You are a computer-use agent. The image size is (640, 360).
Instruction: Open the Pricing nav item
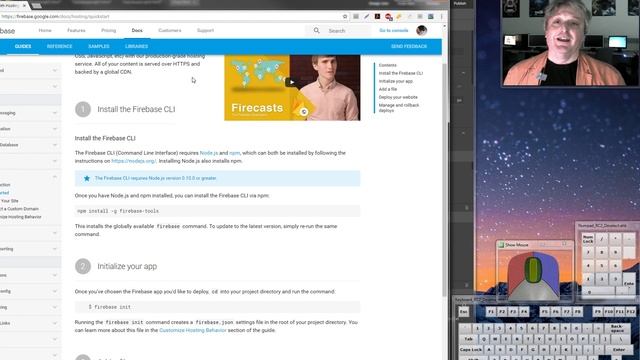point(109,31)
